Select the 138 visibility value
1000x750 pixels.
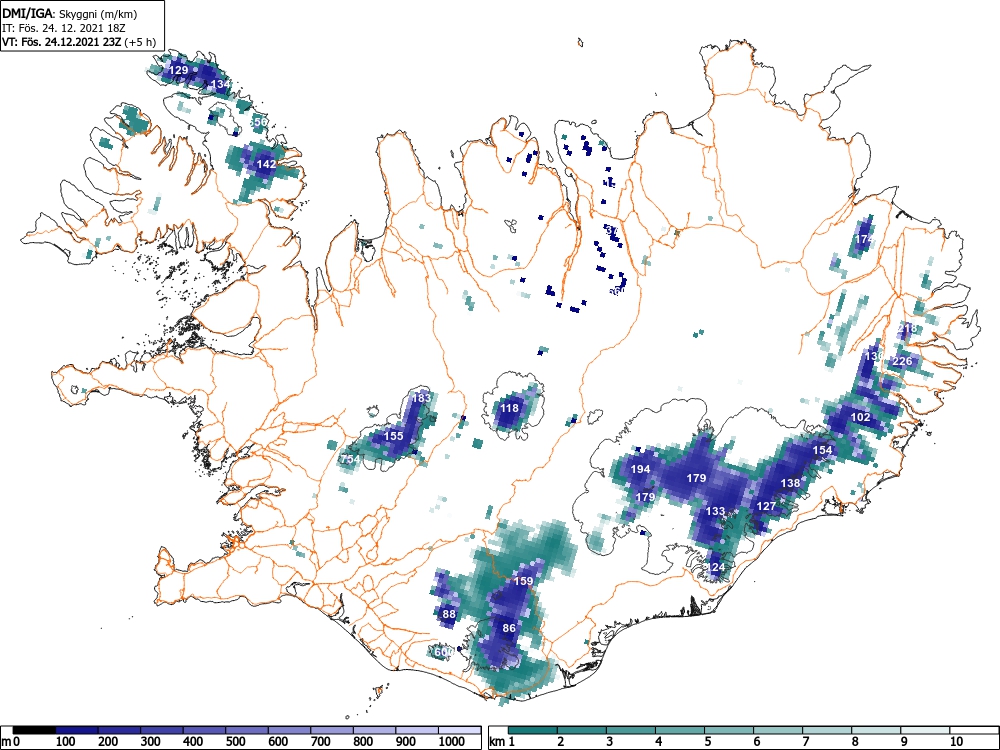coord(790,483)
